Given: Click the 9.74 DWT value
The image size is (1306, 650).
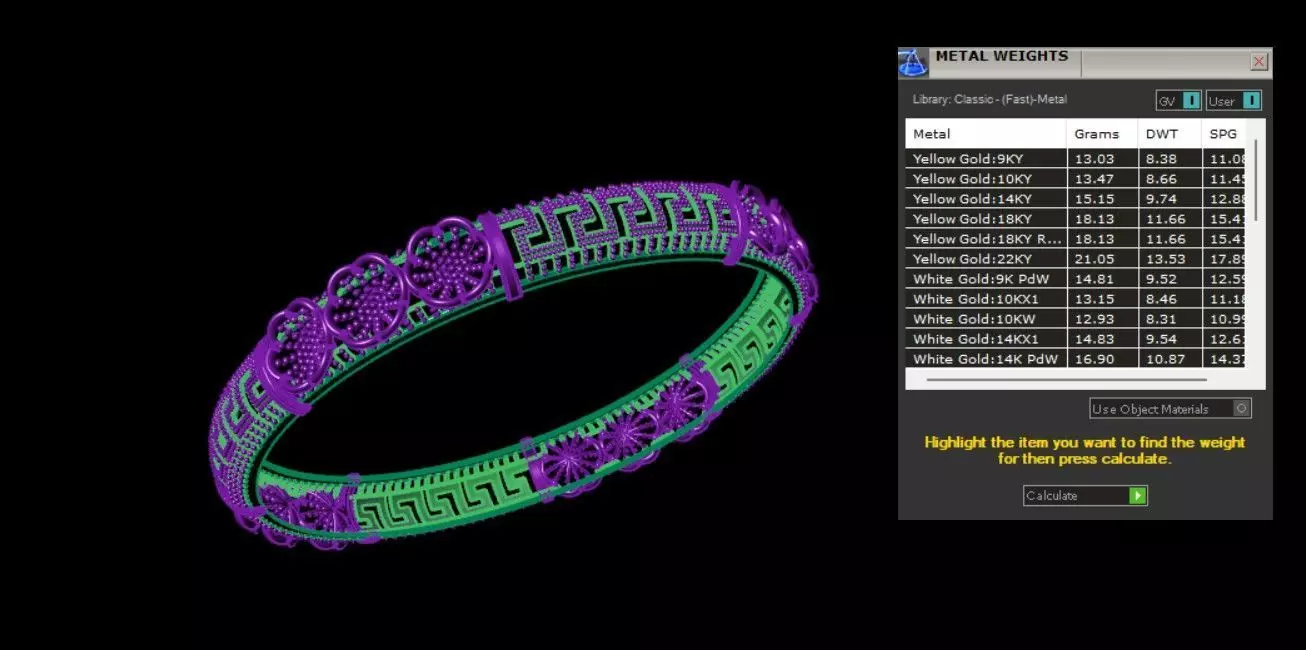Looking at the screenshot, I should click(1161, 199).
